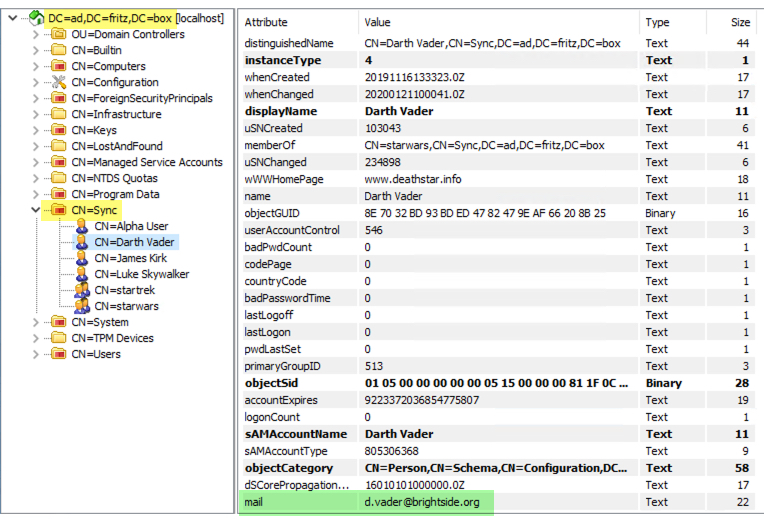This screenshot has height=526, width=764.
Task: Expand the CN=Keys node
Action: (x=36, y=131)
